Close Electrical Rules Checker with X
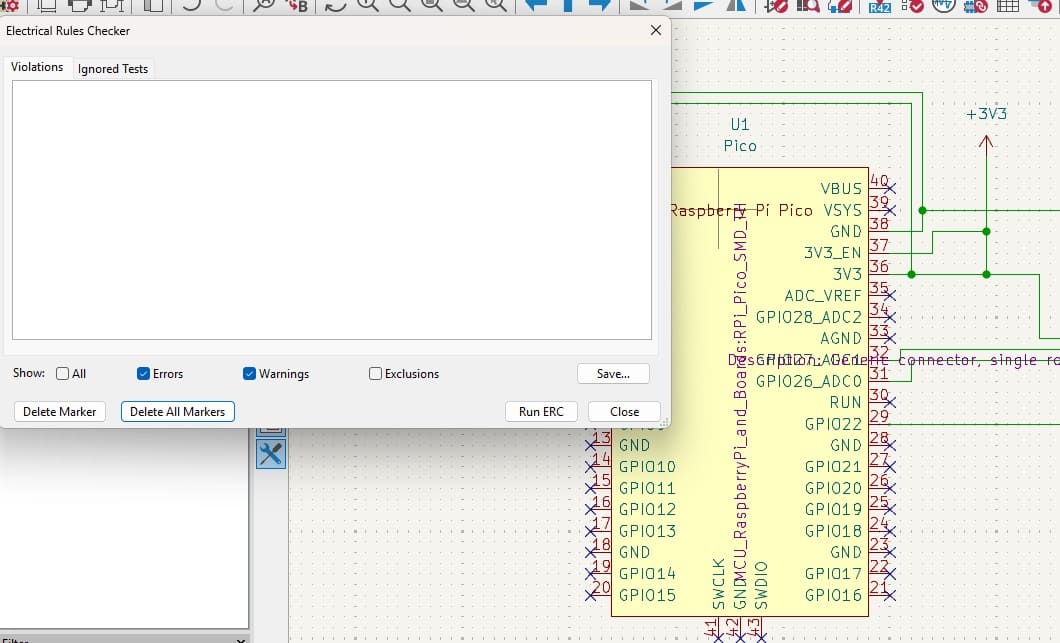This screenshot has width=1060, height=643. [656, 30]
